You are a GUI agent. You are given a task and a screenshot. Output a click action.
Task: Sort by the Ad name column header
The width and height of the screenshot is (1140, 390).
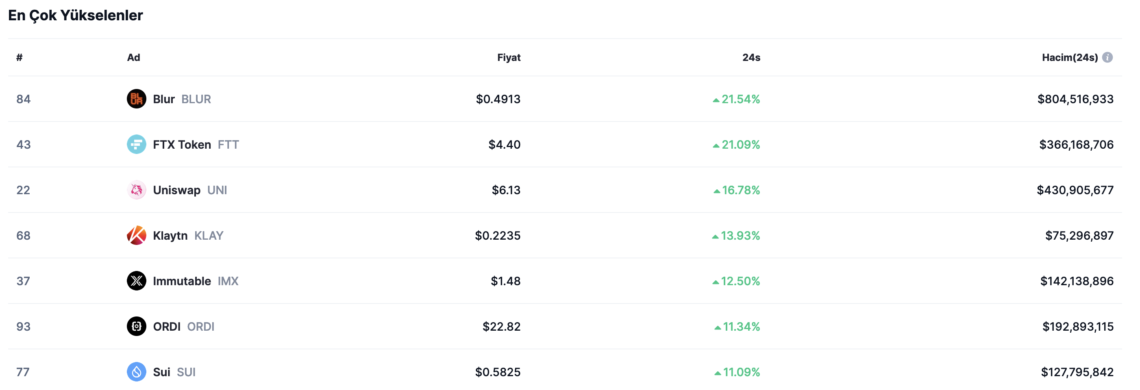click(x=134, y=57)
